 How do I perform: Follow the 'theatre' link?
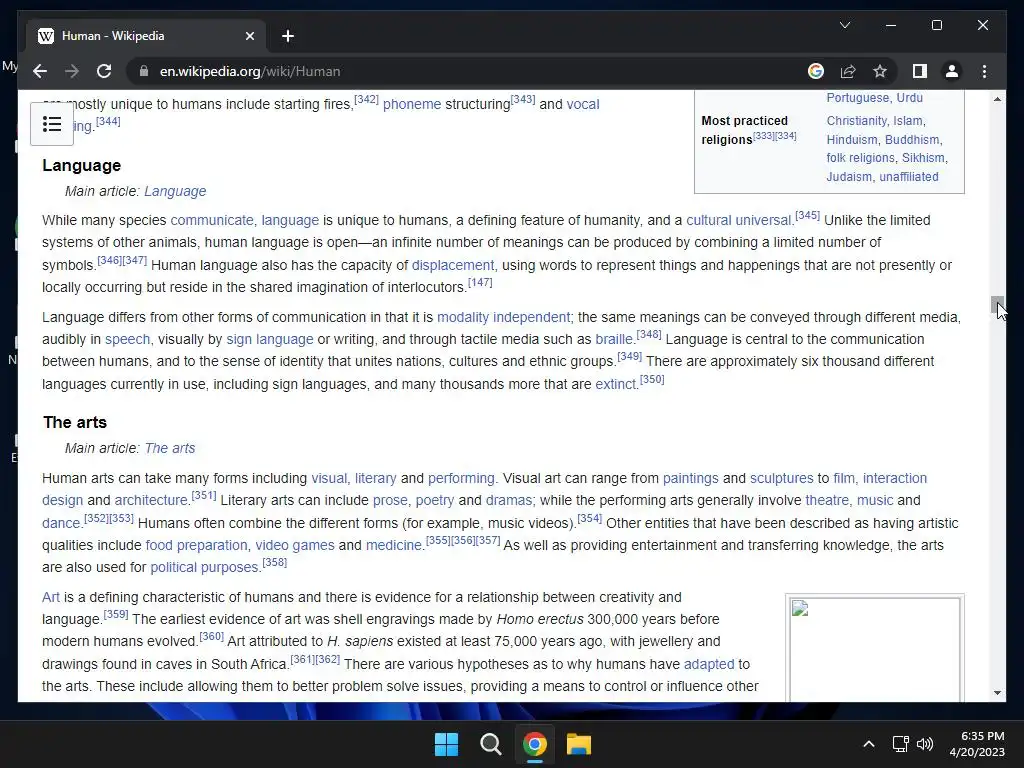pyautogui.click(x=827, y=500)
